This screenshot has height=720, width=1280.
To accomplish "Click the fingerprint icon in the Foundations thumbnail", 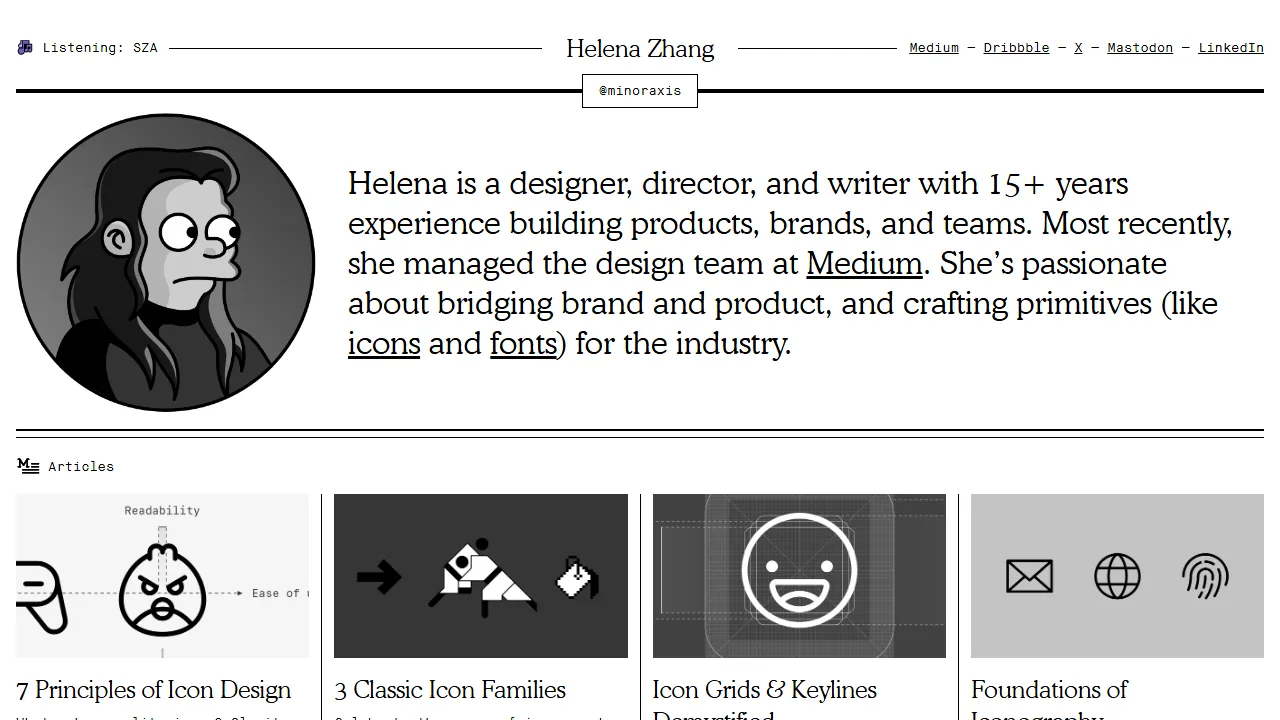I will [x=1205, y=576].
